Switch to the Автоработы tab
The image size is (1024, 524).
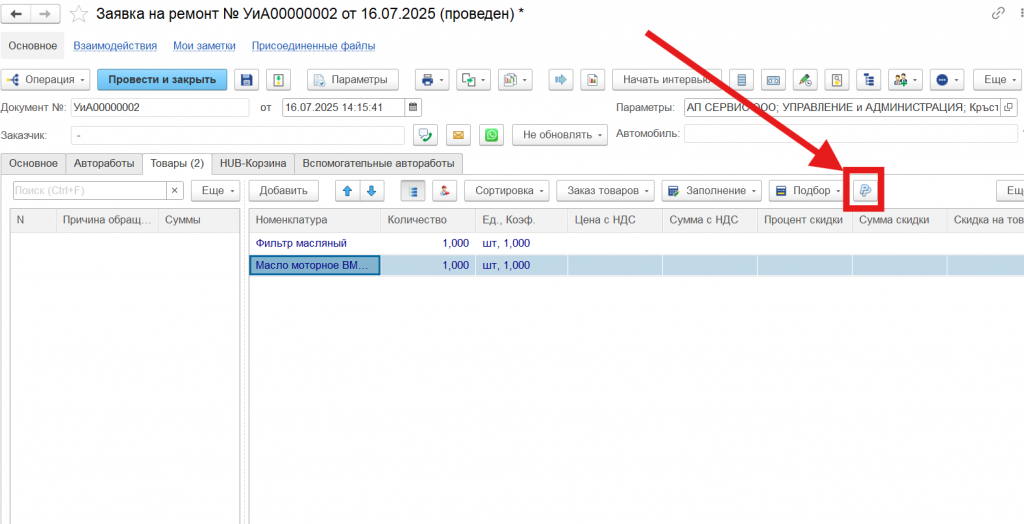click(104, 163)
